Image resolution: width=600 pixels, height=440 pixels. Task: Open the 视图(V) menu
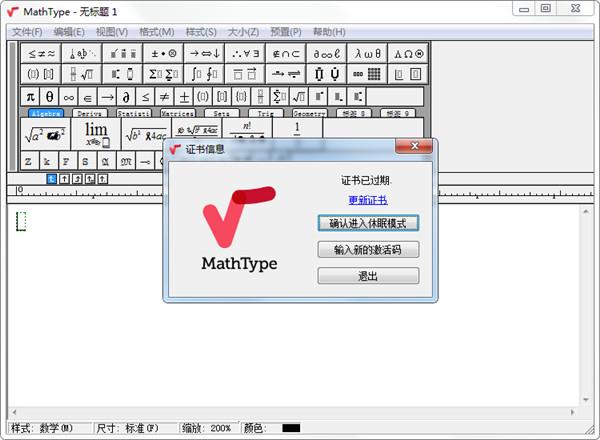pyautogui.click(x=112, y=32)
